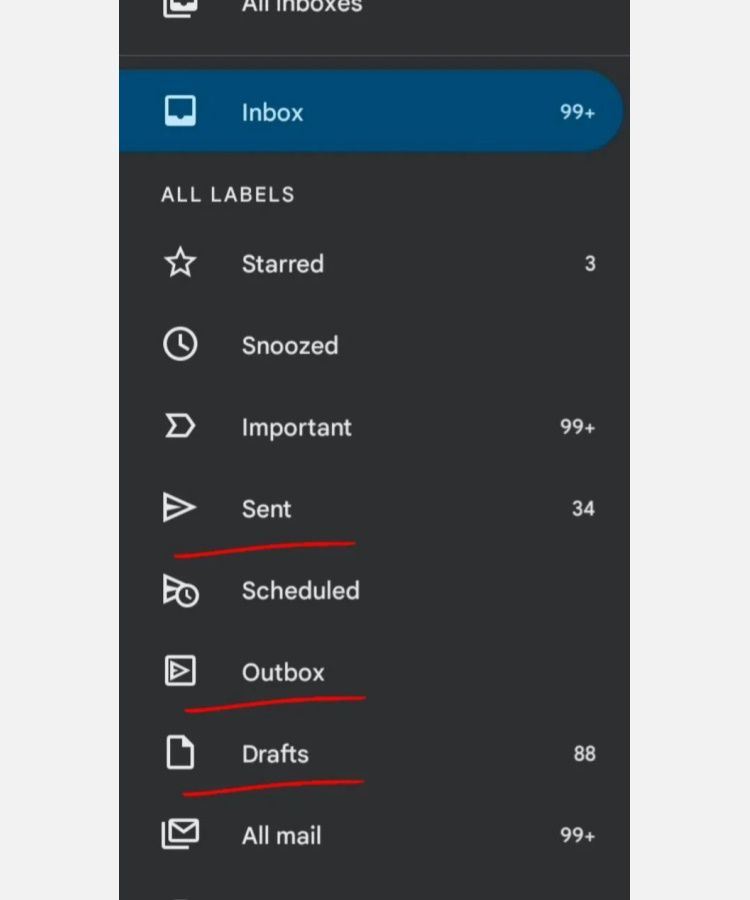
Task: Open the Starred label
Action: (374, 263)
